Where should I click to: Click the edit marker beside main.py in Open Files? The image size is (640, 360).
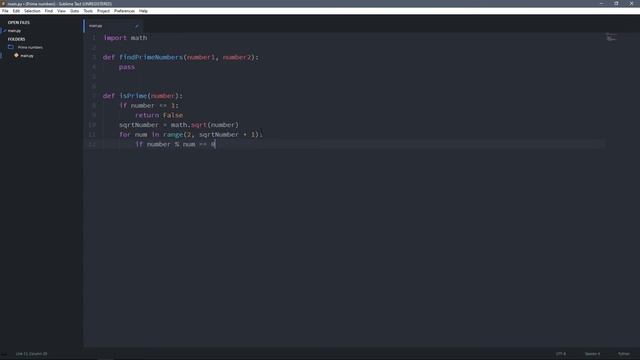[x=4, y=31]
